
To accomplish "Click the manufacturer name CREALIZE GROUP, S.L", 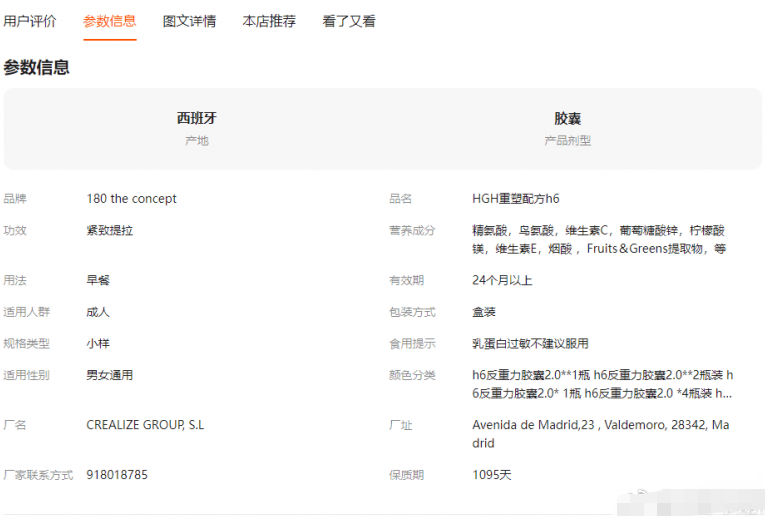I will point(145,425).
